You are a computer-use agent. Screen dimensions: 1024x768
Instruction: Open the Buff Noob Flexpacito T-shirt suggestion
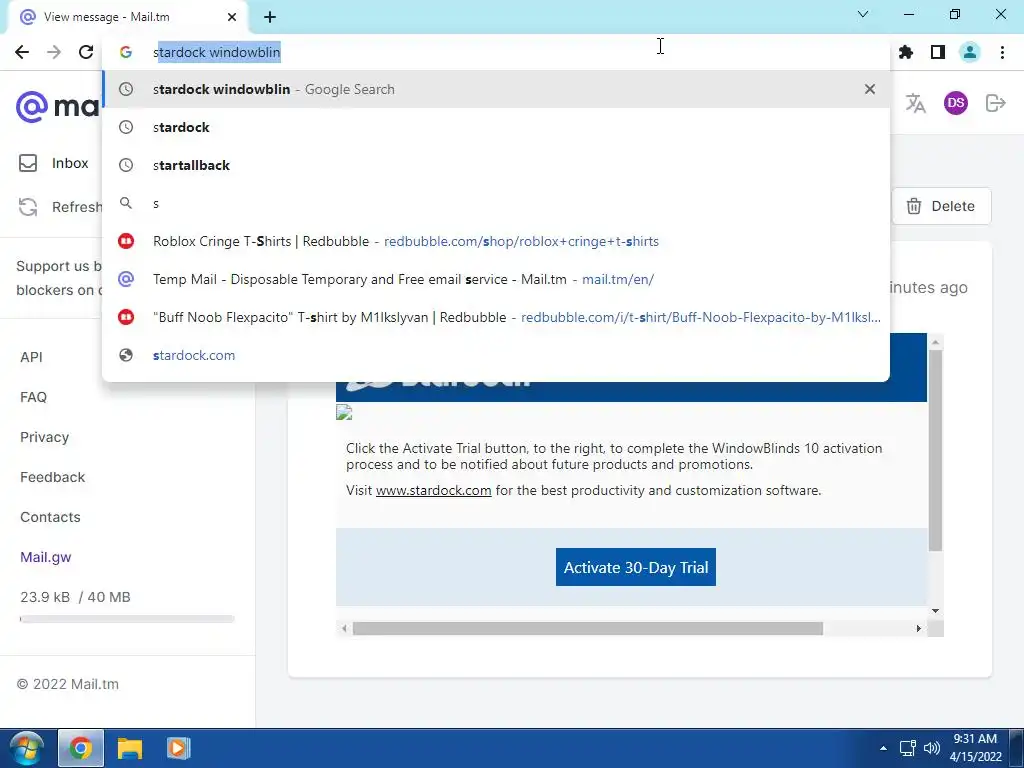pyautogui.click(x=496, y=317)
